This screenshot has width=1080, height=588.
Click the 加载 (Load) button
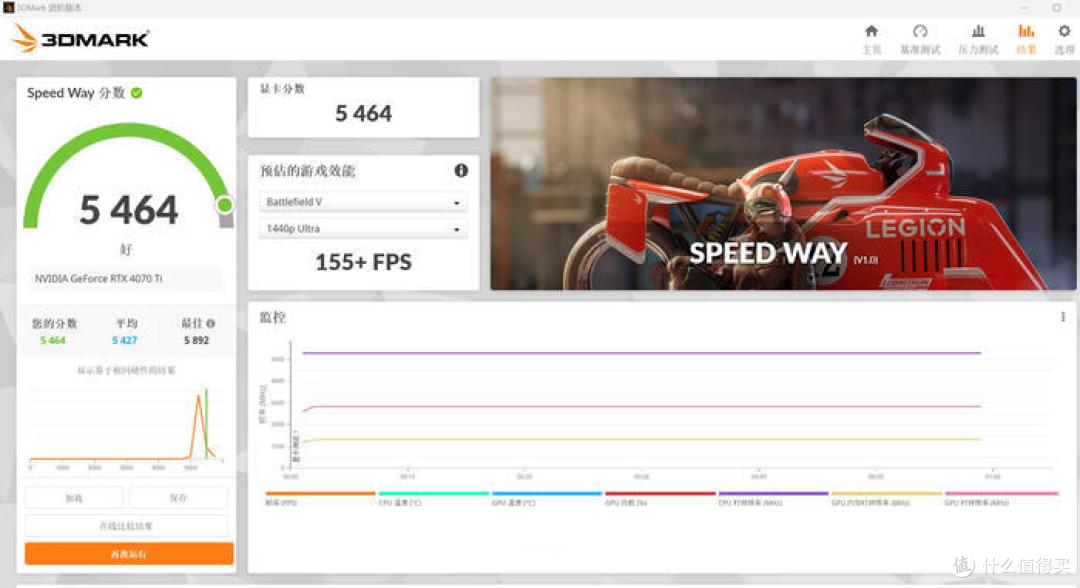74,498
